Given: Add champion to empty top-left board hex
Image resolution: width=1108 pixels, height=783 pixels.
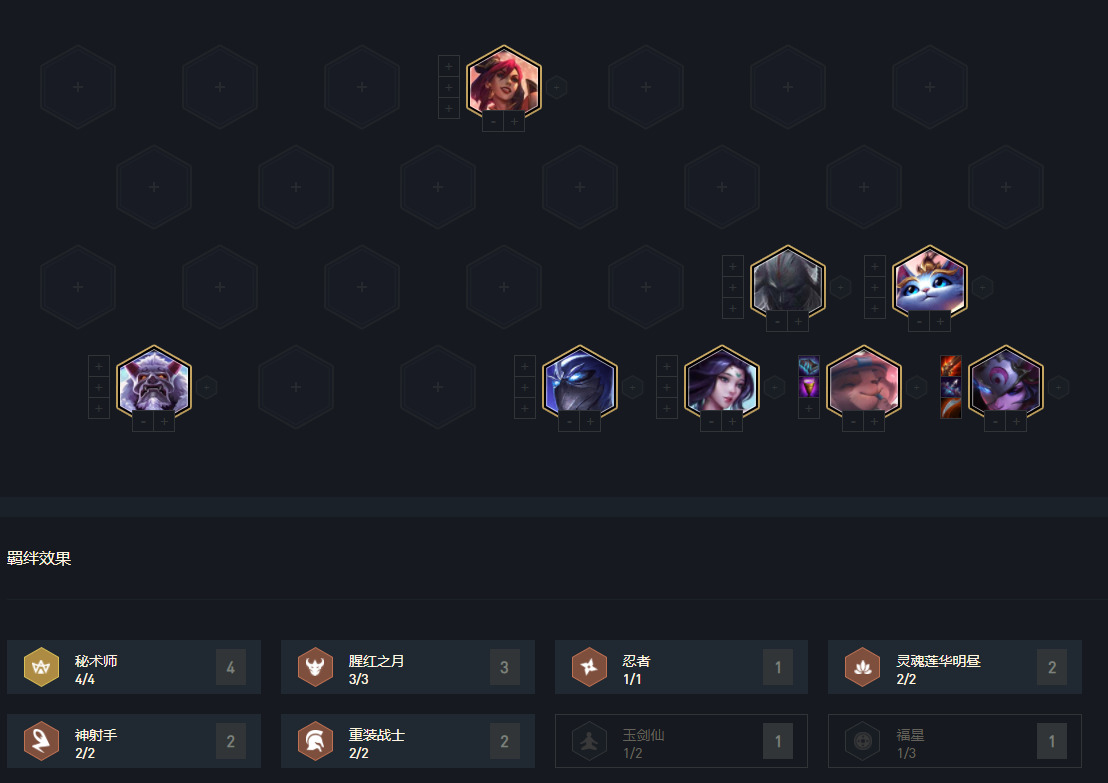Looking at the screenshot, I should (x=78, y=87).
